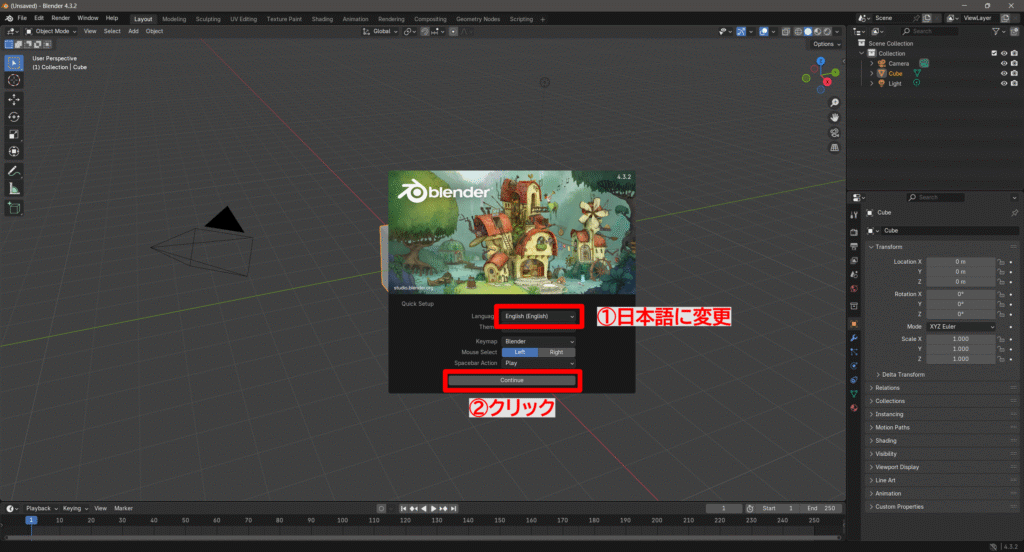Open the Language dropdown in Quick Setup
The height and width of the screenshot is (552, 1024).
539,316
